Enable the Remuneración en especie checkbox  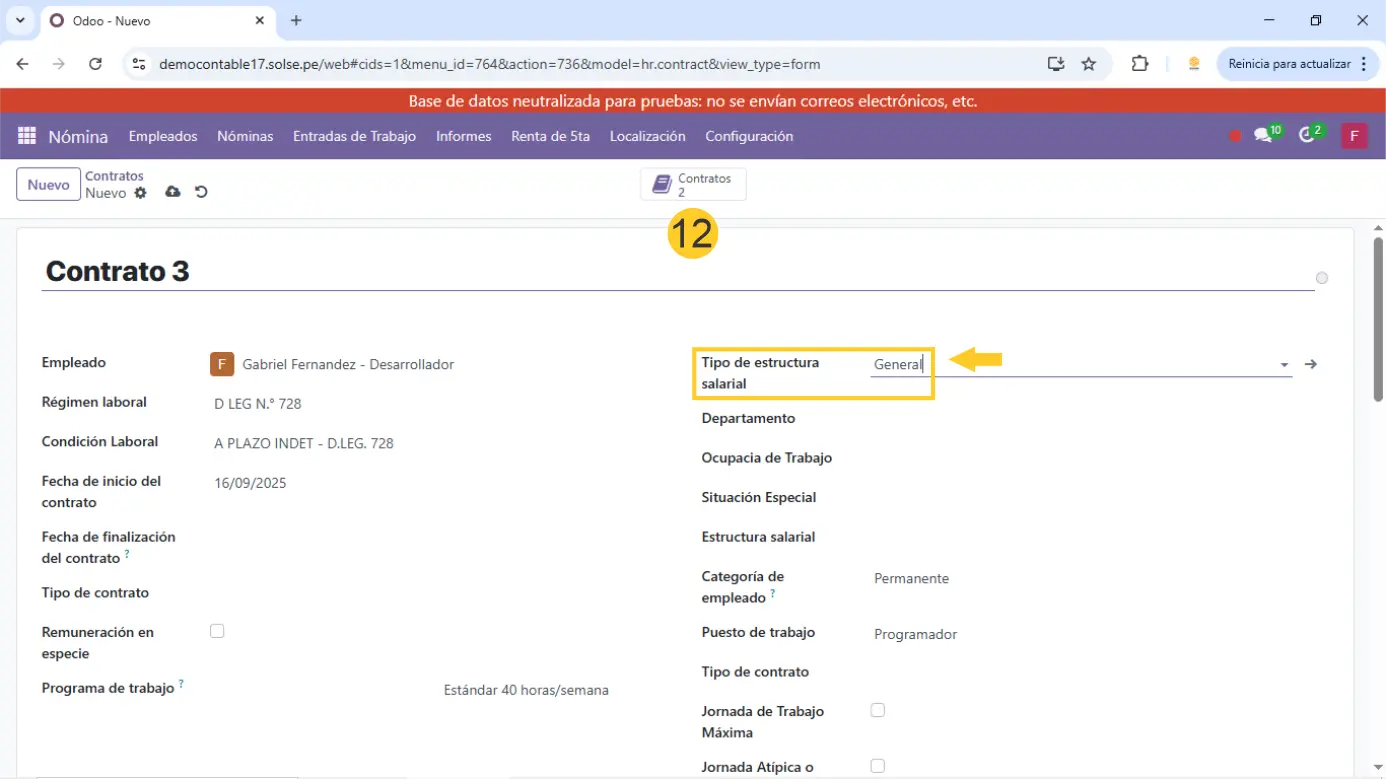(217, 631)
